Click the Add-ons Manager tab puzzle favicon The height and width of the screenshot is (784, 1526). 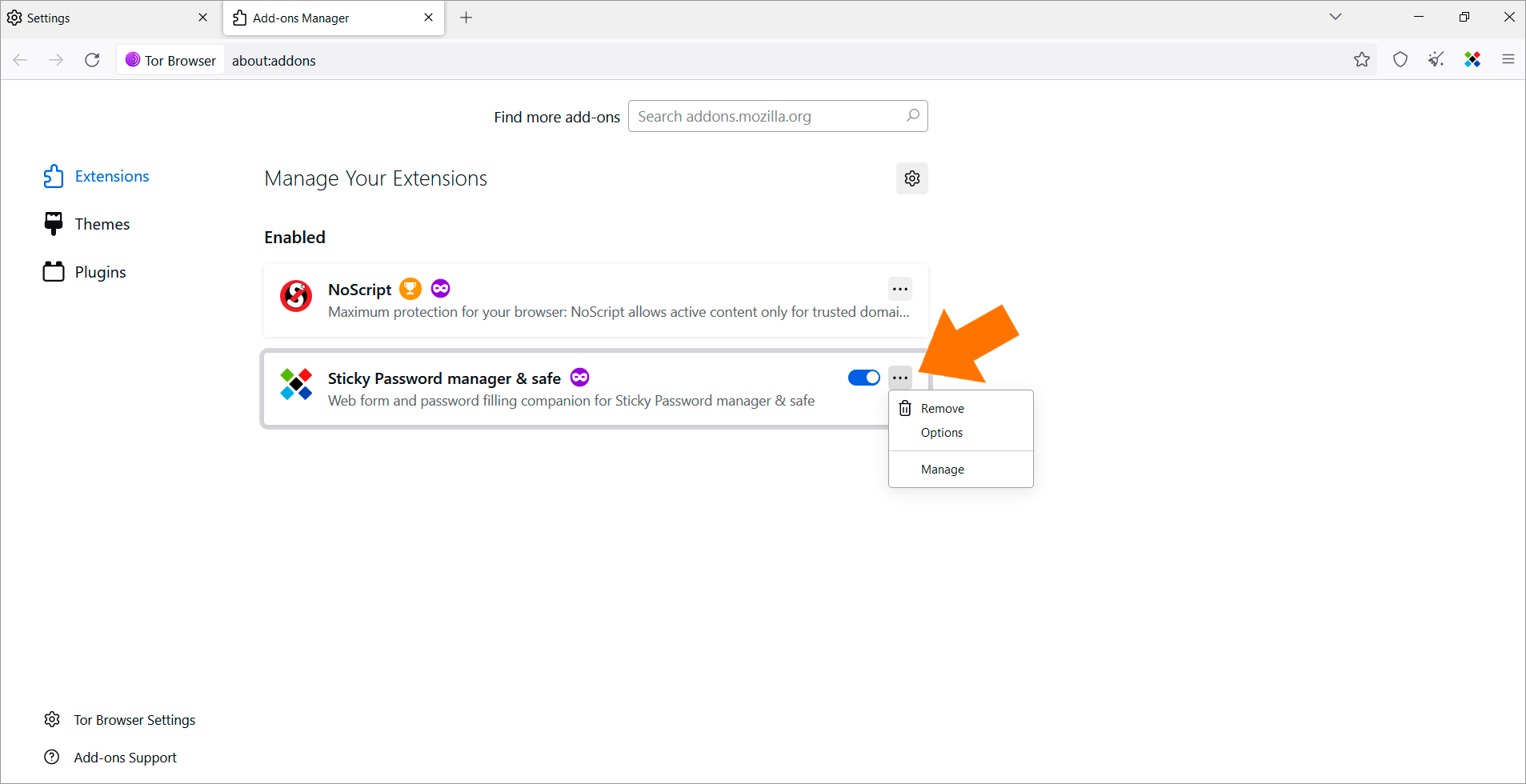click(x=239, y=18)
